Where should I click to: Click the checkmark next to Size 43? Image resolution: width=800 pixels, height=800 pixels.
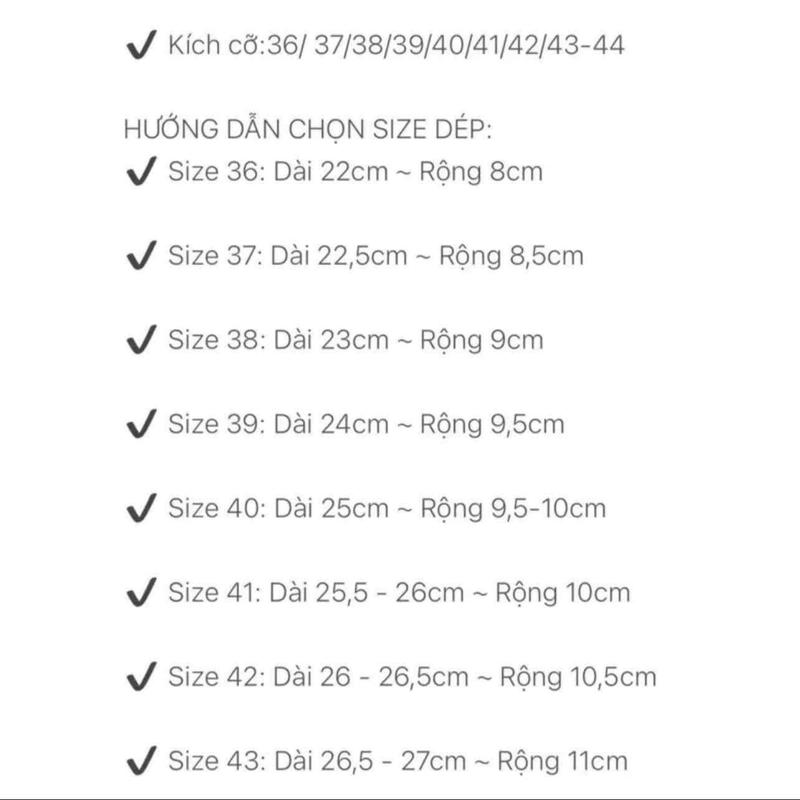(141, 761)
